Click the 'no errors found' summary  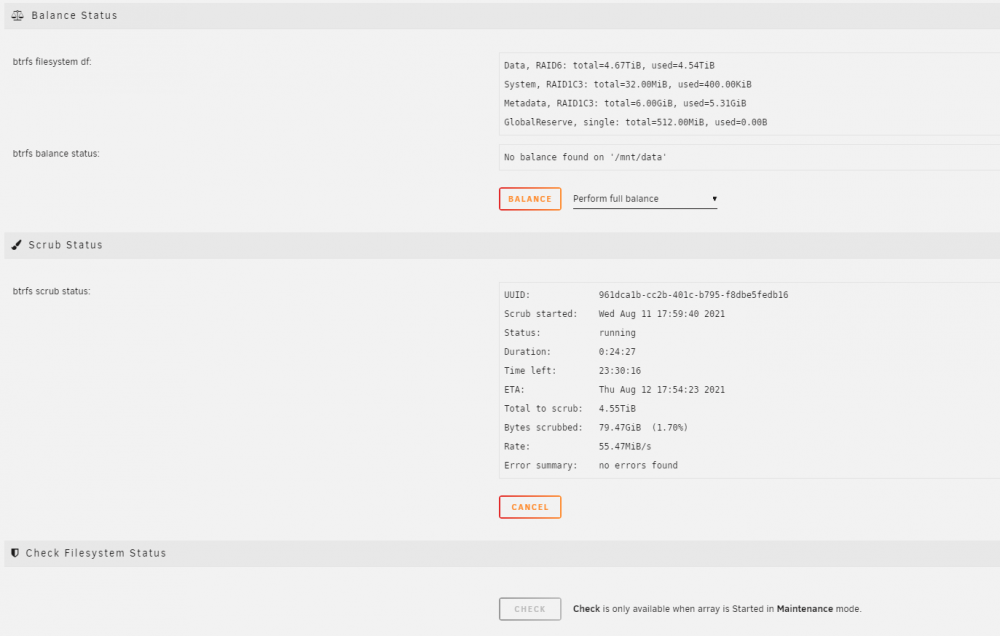click(638, 466)
